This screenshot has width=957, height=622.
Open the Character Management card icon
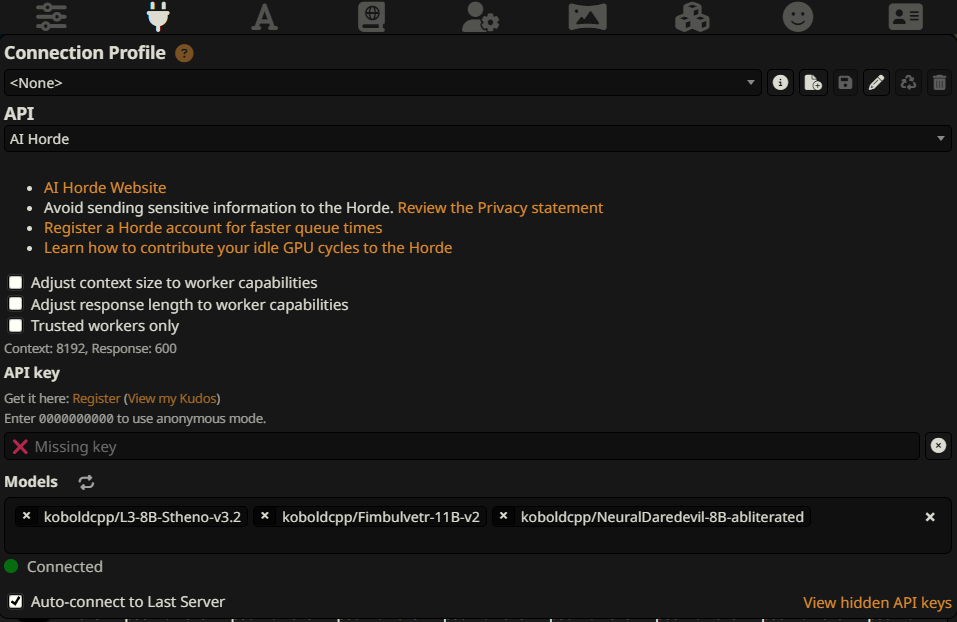click(x=906, y=16)
